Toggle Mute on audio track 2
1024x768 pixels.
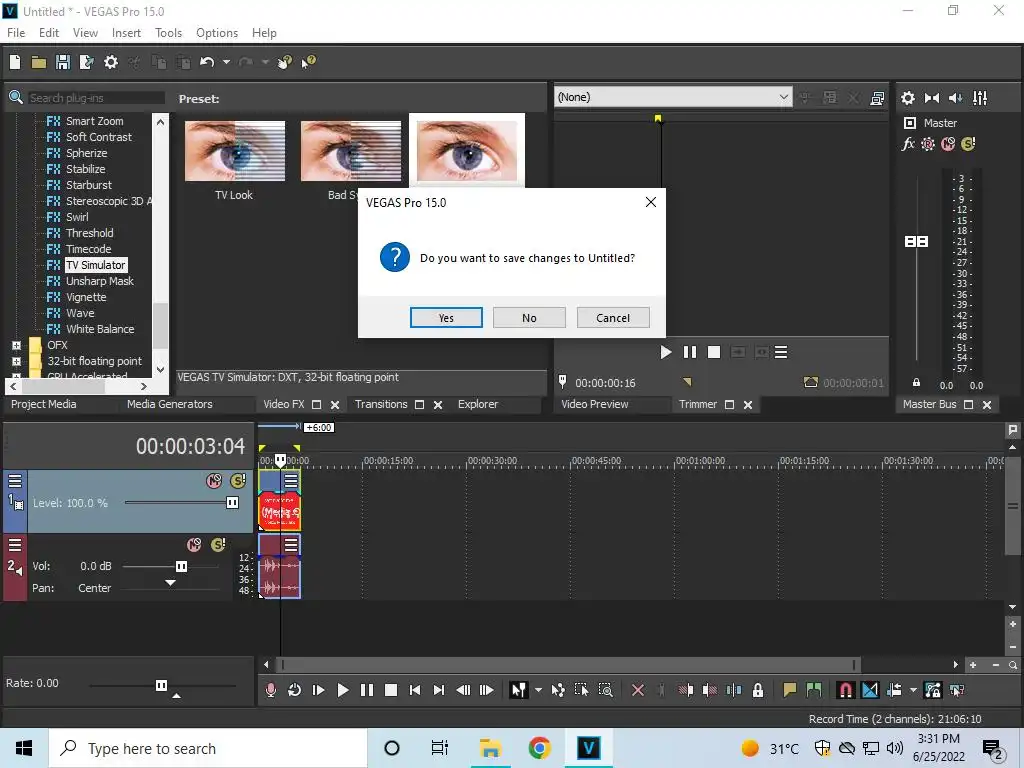point(194,545)
